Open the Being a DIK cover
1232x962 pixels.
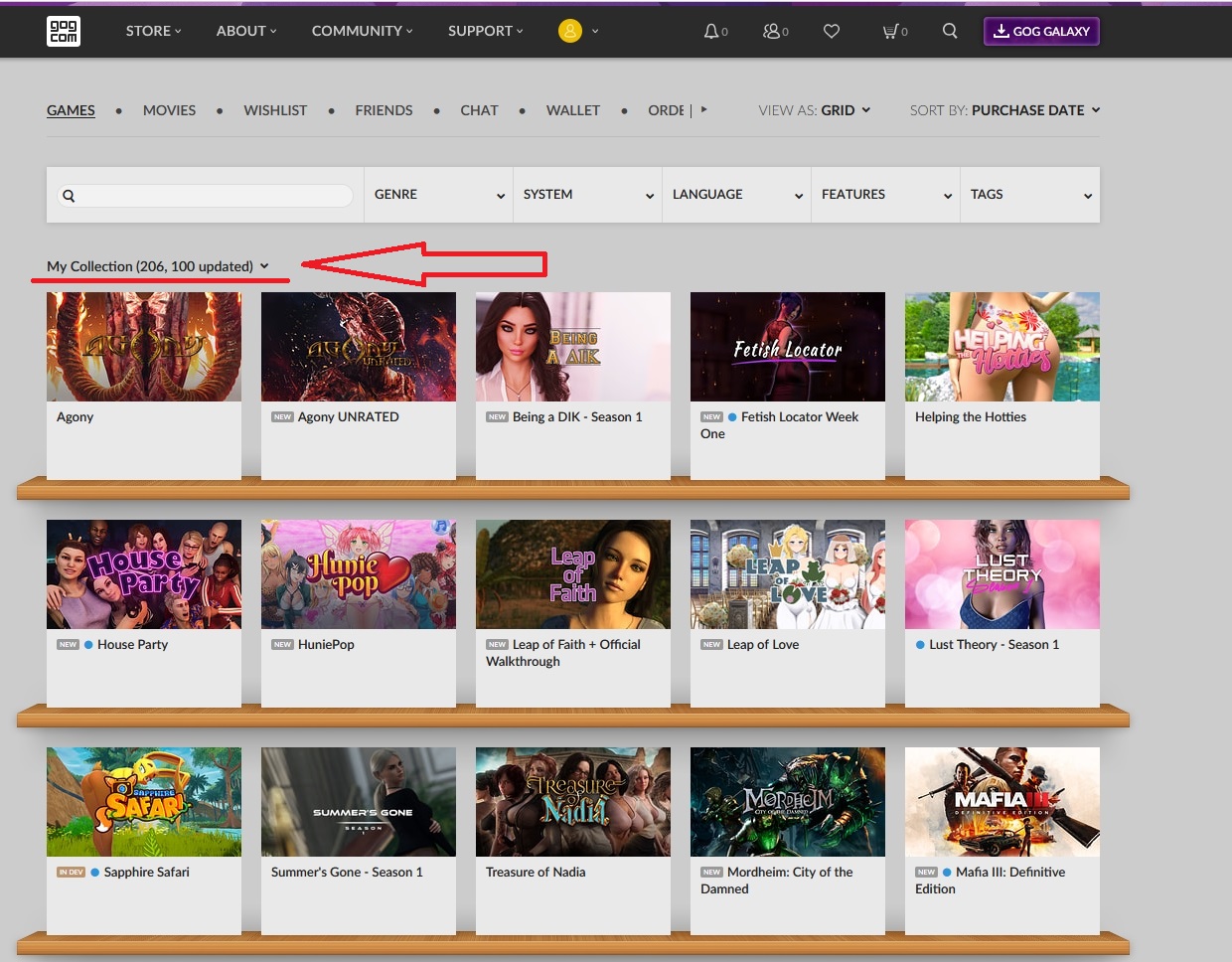pos(573,347)
